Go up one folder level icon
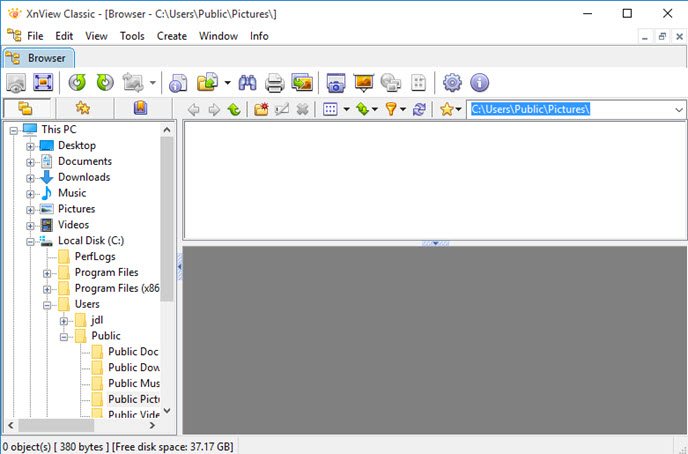This screenshot has height=454, width=688. pyautogui.click(x=234, y=109)
